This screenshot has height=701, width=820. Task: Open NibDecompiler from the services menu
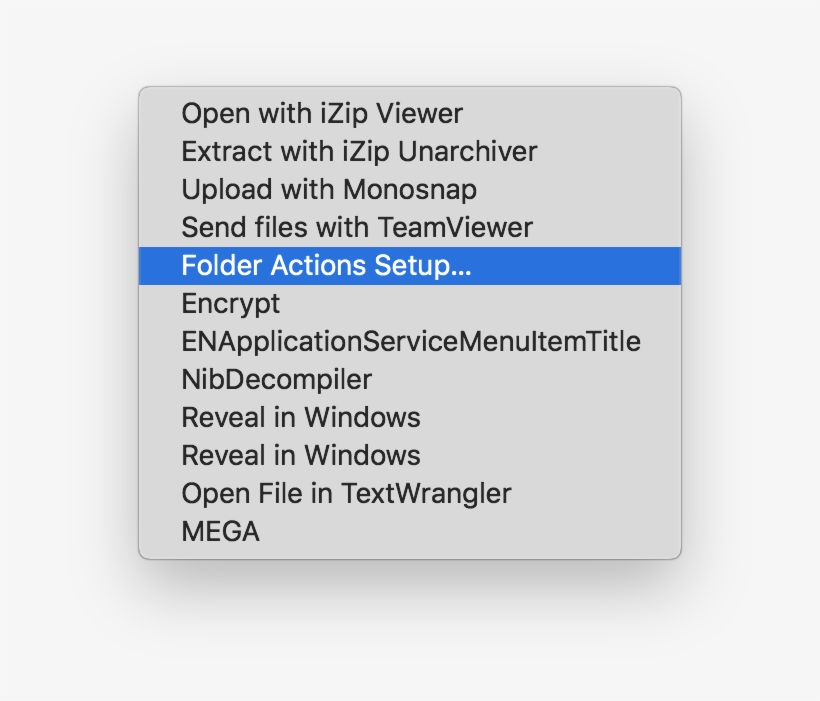[275, 379]
